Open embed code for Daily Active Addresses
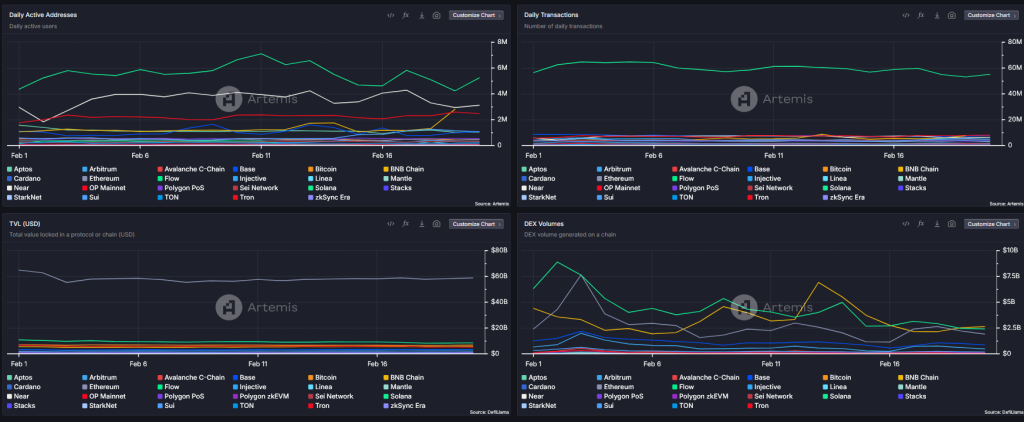Image resolution: width=1024 pixels, height=422 pixels. tap(391, 15)
